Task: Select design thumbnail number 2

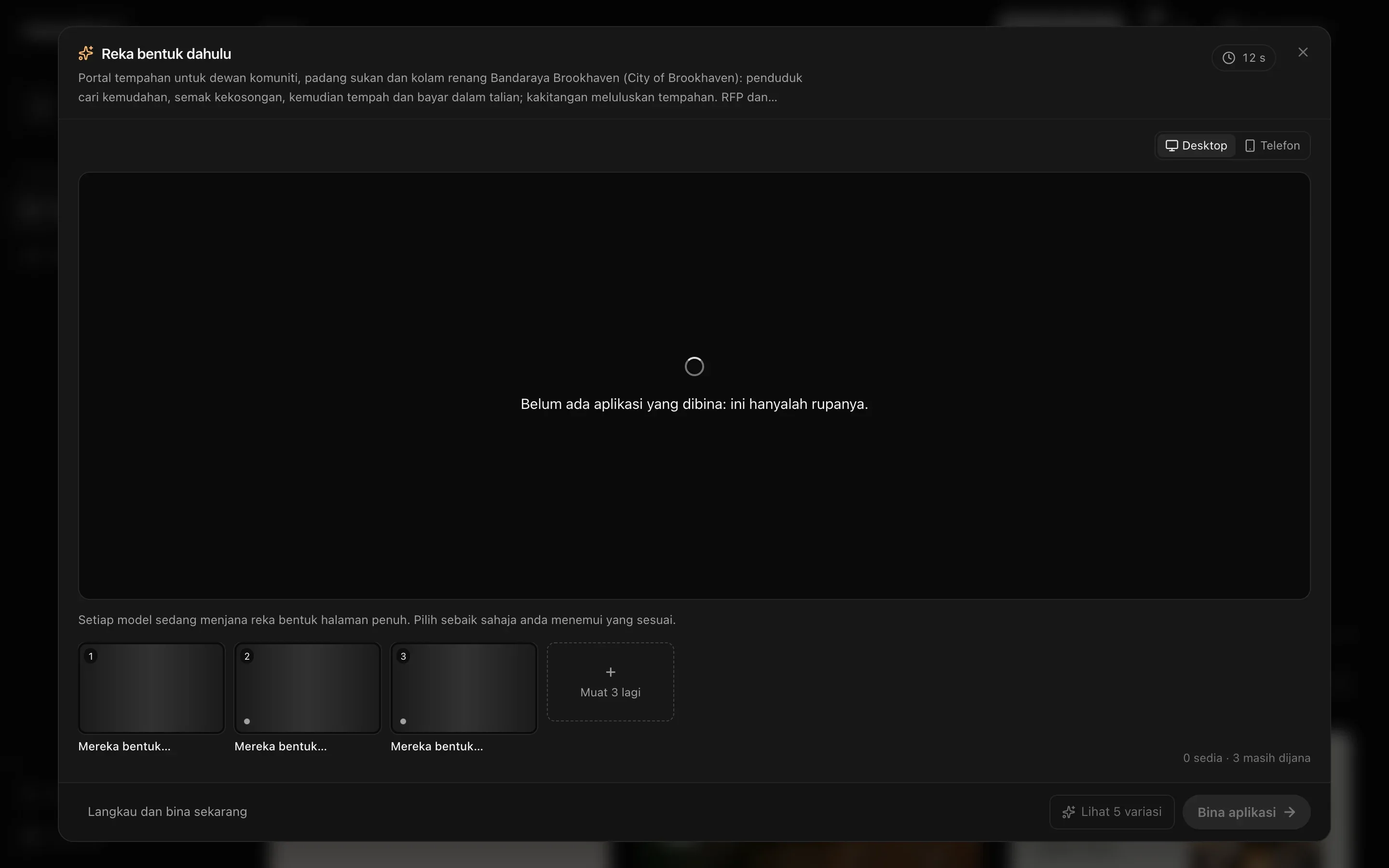Action: [308, 688]
